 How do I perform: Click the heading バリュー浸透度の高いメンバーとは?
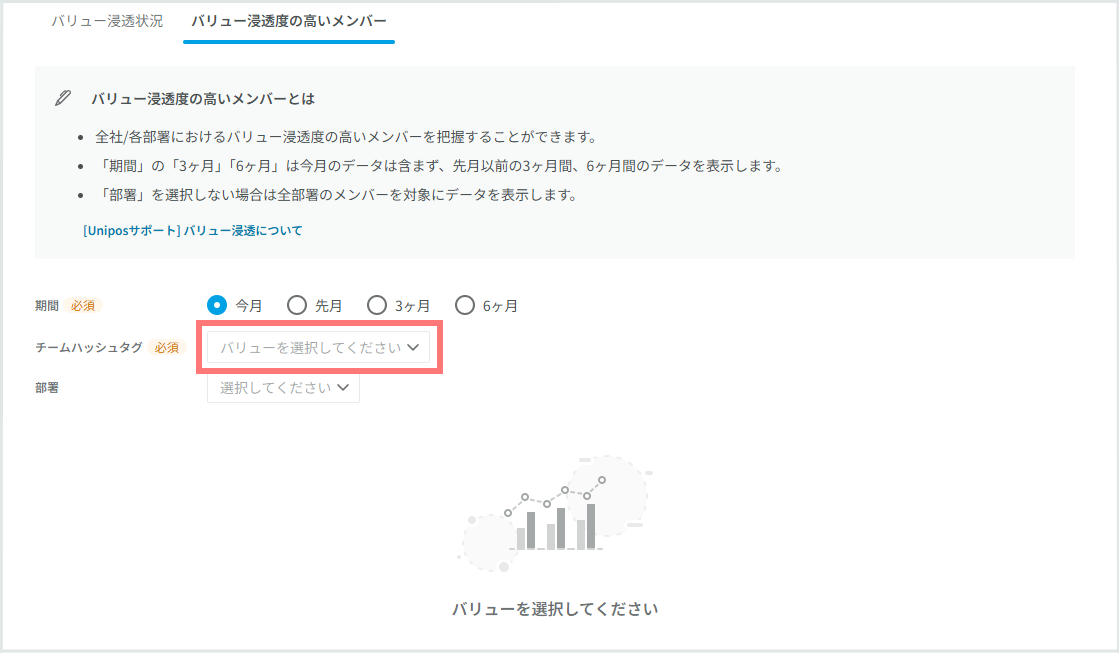coord(203,99)
